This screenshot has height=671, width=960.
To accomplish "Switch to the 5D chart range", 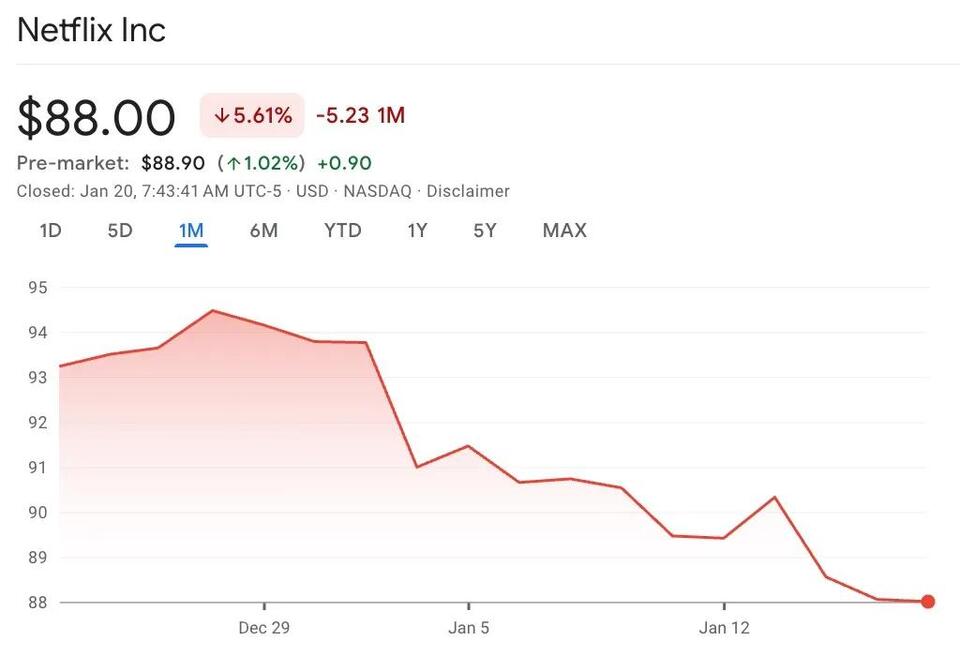I will (x=120, y=231).
